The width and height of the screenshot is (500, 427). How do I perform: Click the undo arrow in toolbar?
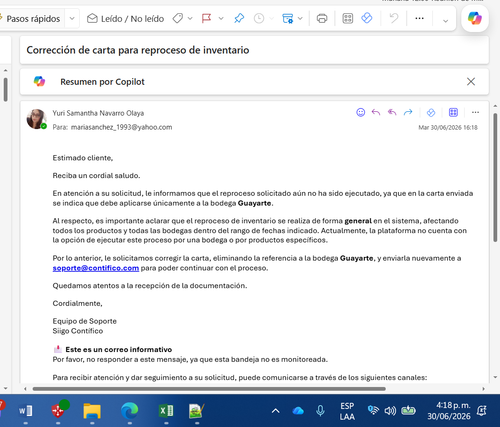click(x=394, y=18)
